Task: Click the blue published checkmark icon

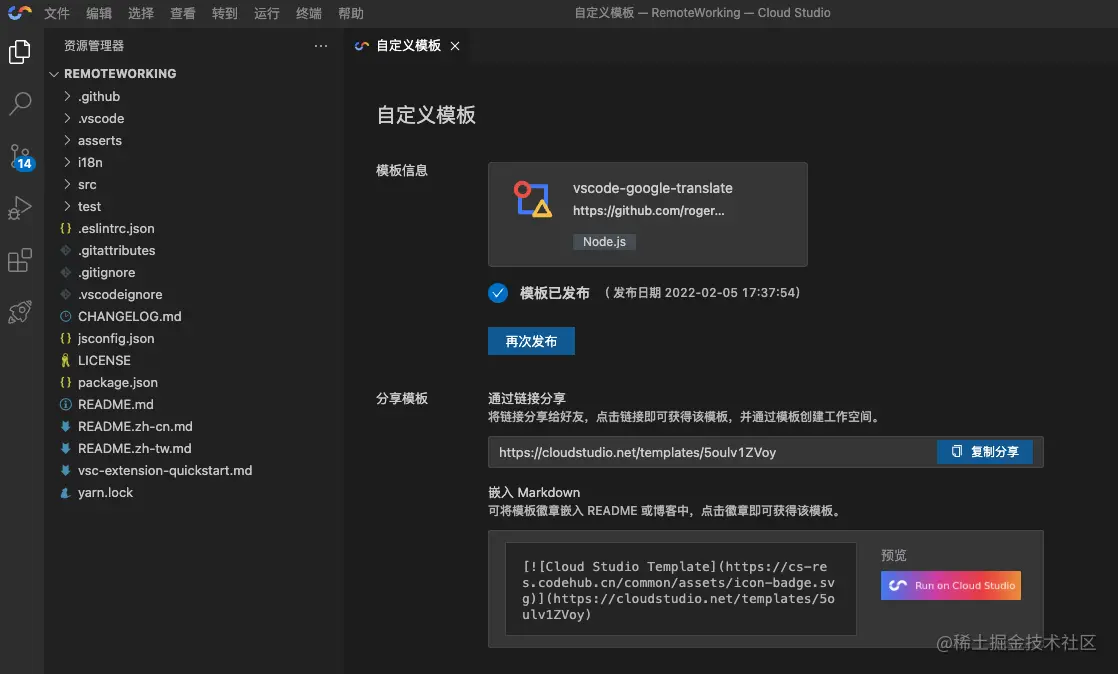Action: [498, 293]
